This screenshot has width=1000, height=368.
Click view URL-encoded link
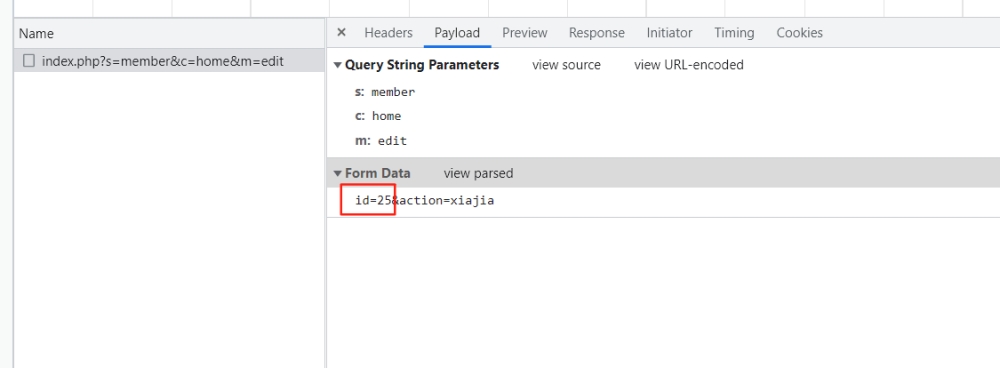[x=689, y=65]
